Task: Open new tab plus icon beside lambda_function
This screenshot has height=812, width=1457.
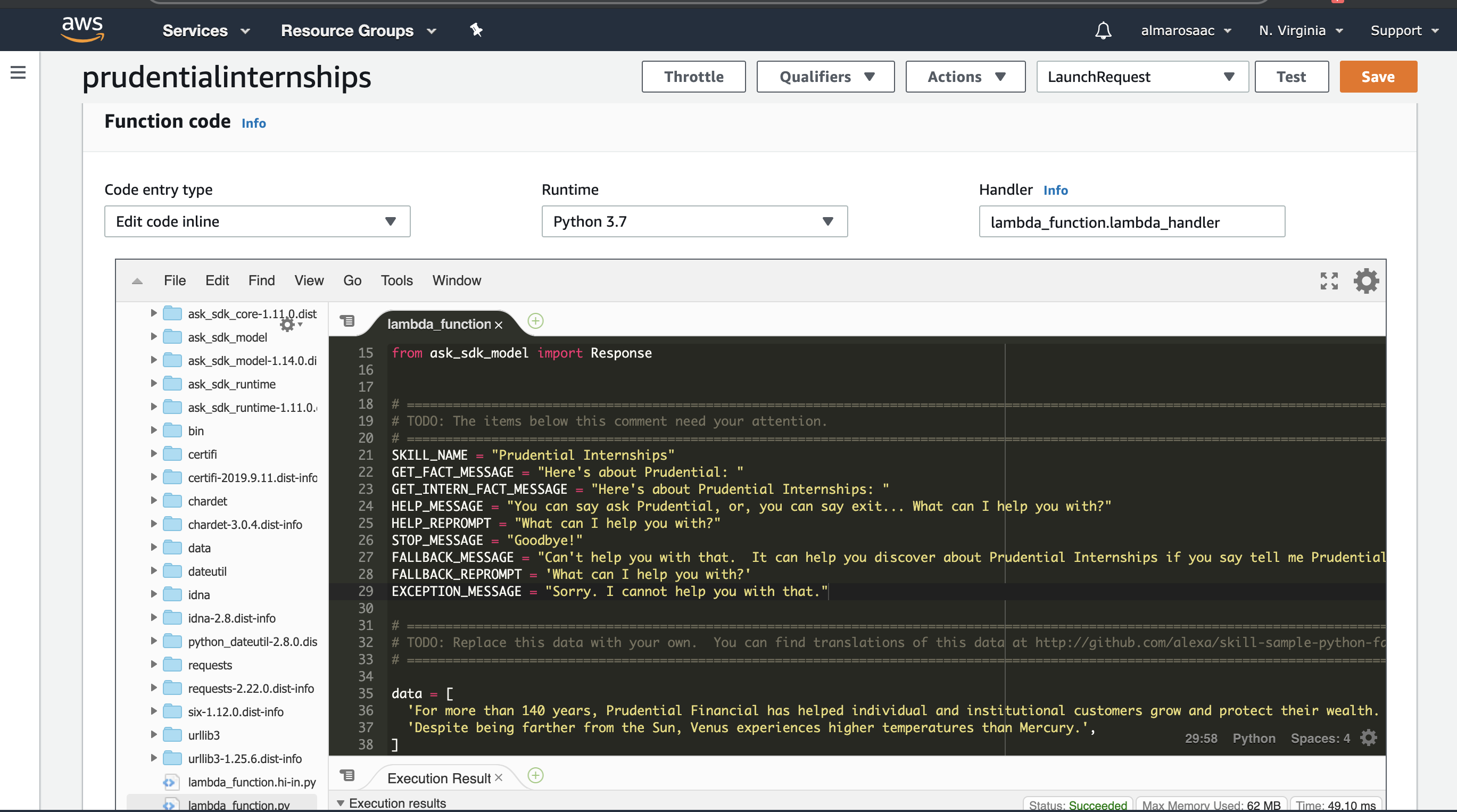Action: pos(535,321)
